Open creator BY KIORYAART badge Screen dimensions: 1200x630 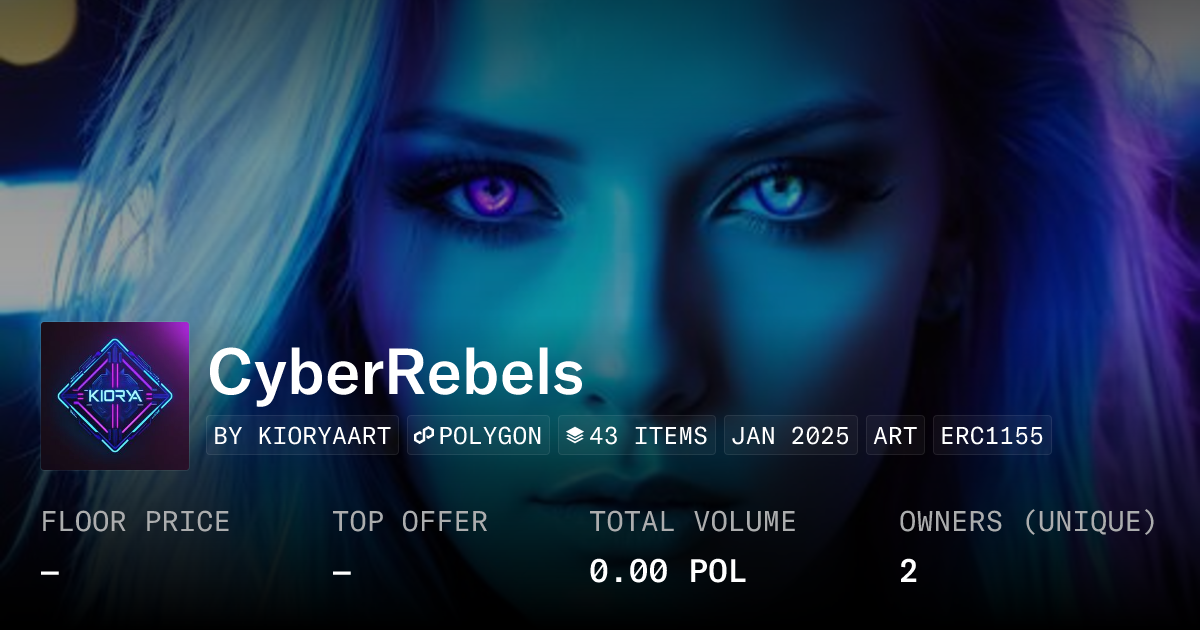[x=302, y=436]
